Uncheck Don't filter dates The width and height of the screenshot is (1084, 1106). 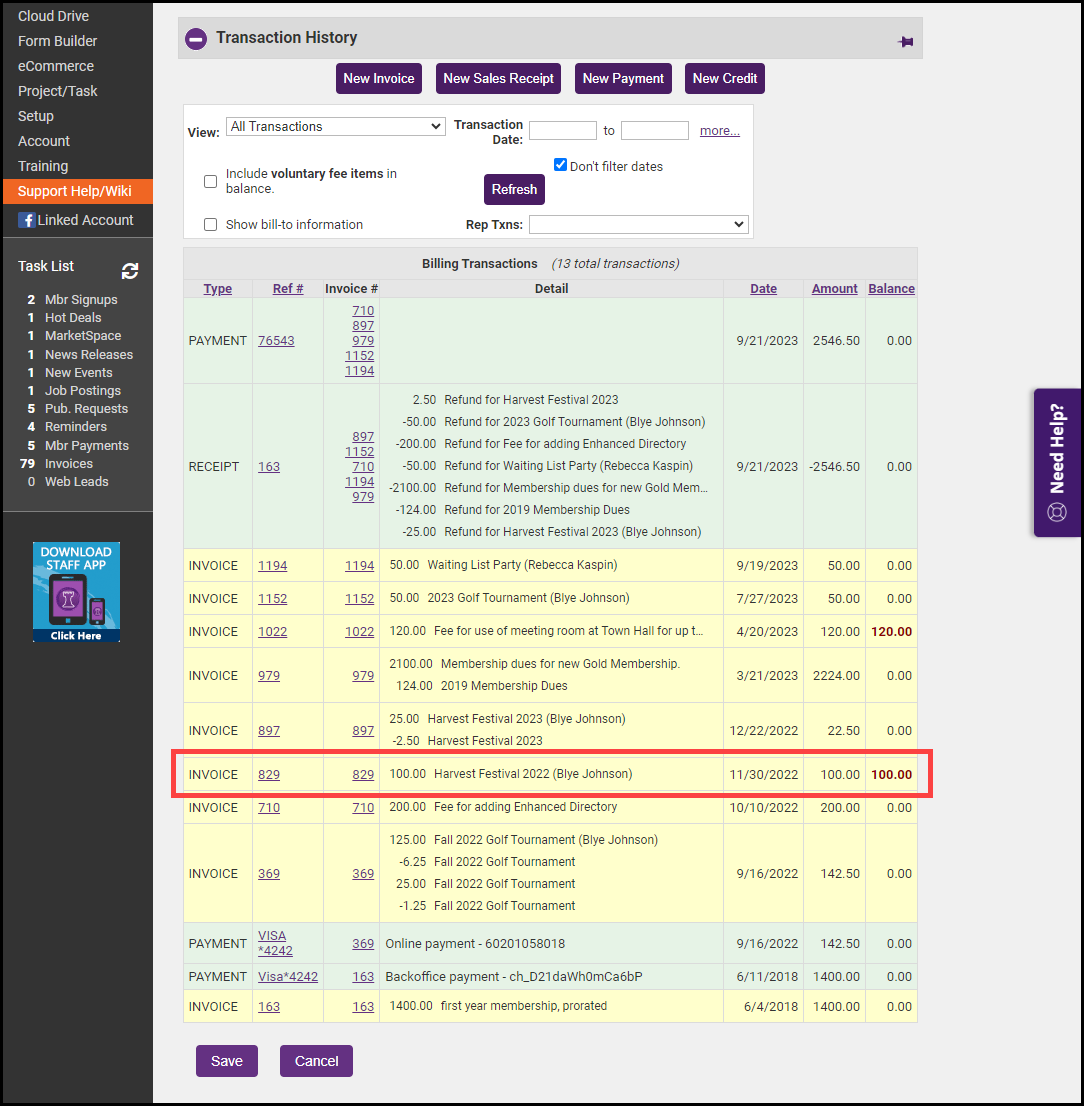click(561, 165)
